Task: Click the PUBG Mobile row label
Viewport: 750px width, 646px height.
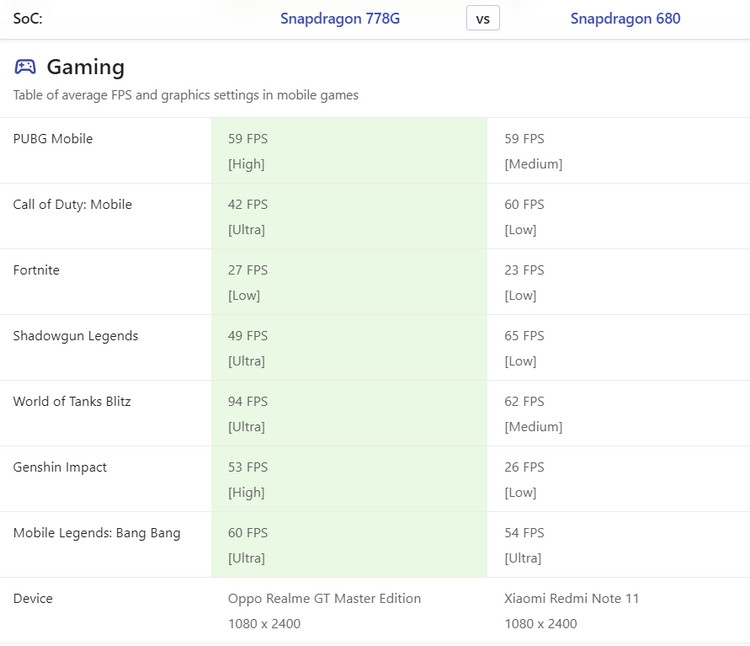Action: coord(53,139)
